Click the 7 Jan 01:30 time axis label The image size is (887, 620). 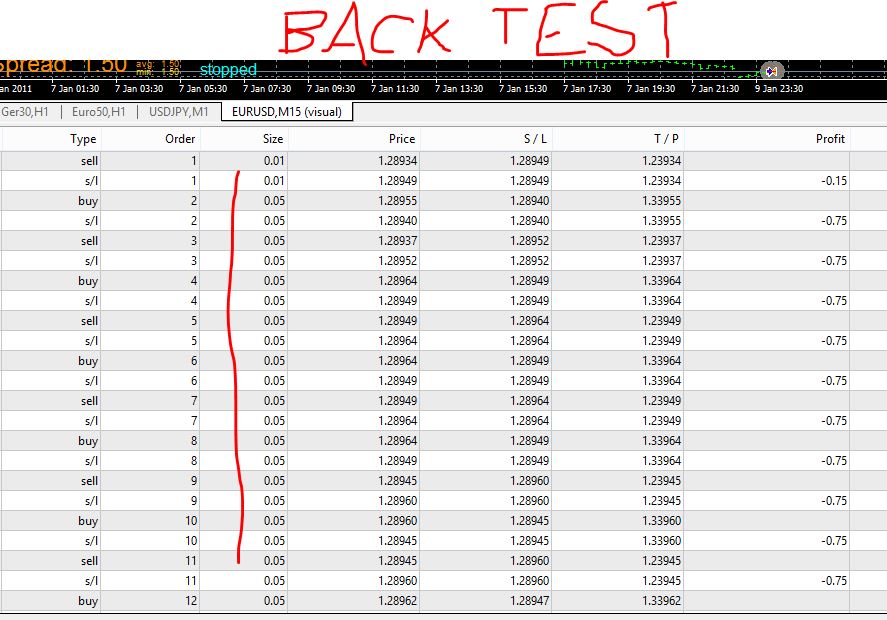(x=75, y=89)
